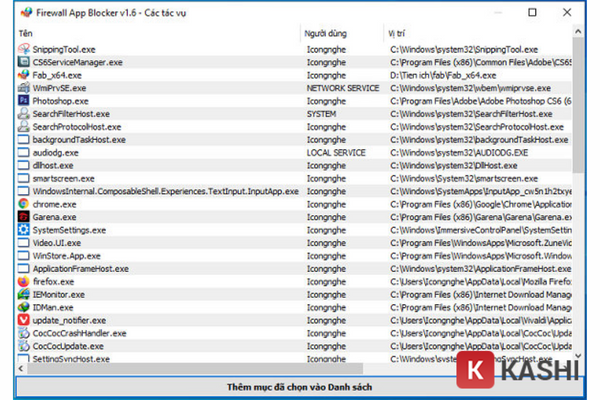Select the Fab_x64.exe icon

tap(24, 75)
